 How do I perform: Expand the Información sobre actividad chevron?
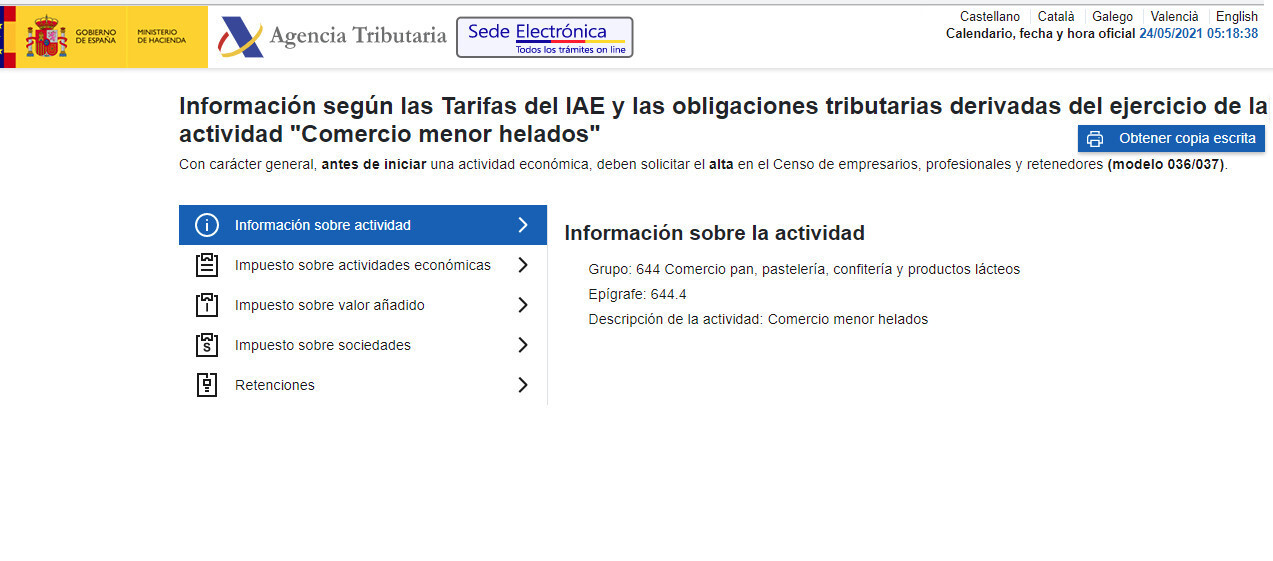[x=522, y=225]
